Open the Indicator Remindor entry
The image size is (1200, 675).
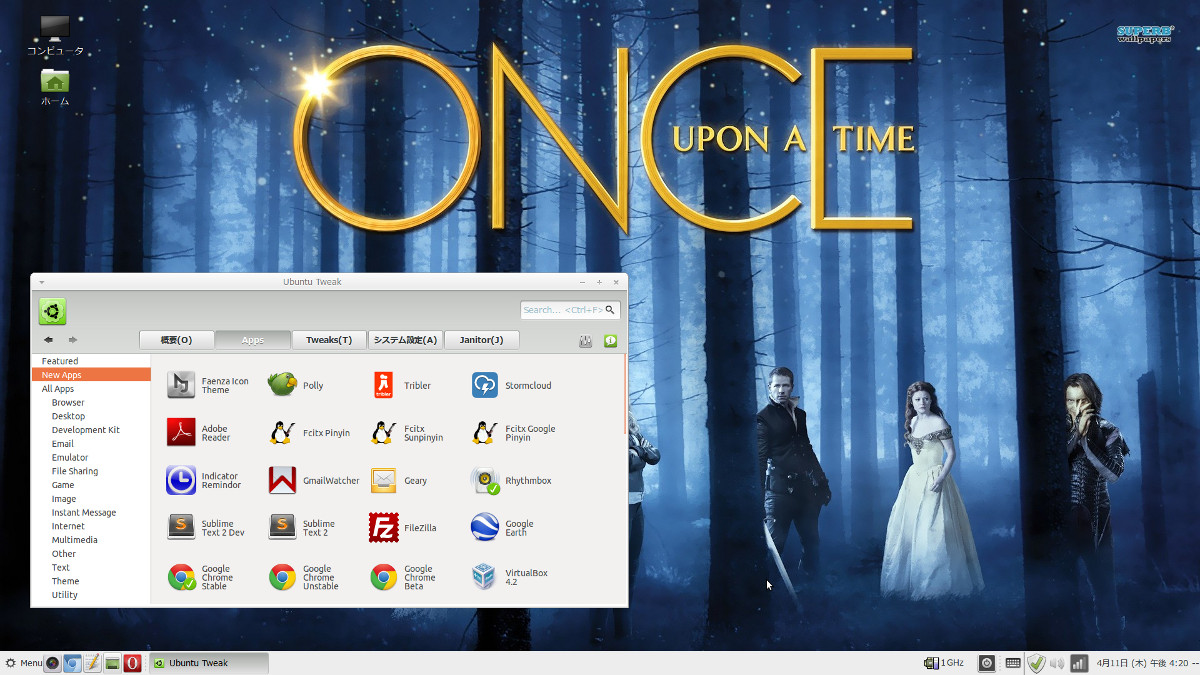coord(205,481)
